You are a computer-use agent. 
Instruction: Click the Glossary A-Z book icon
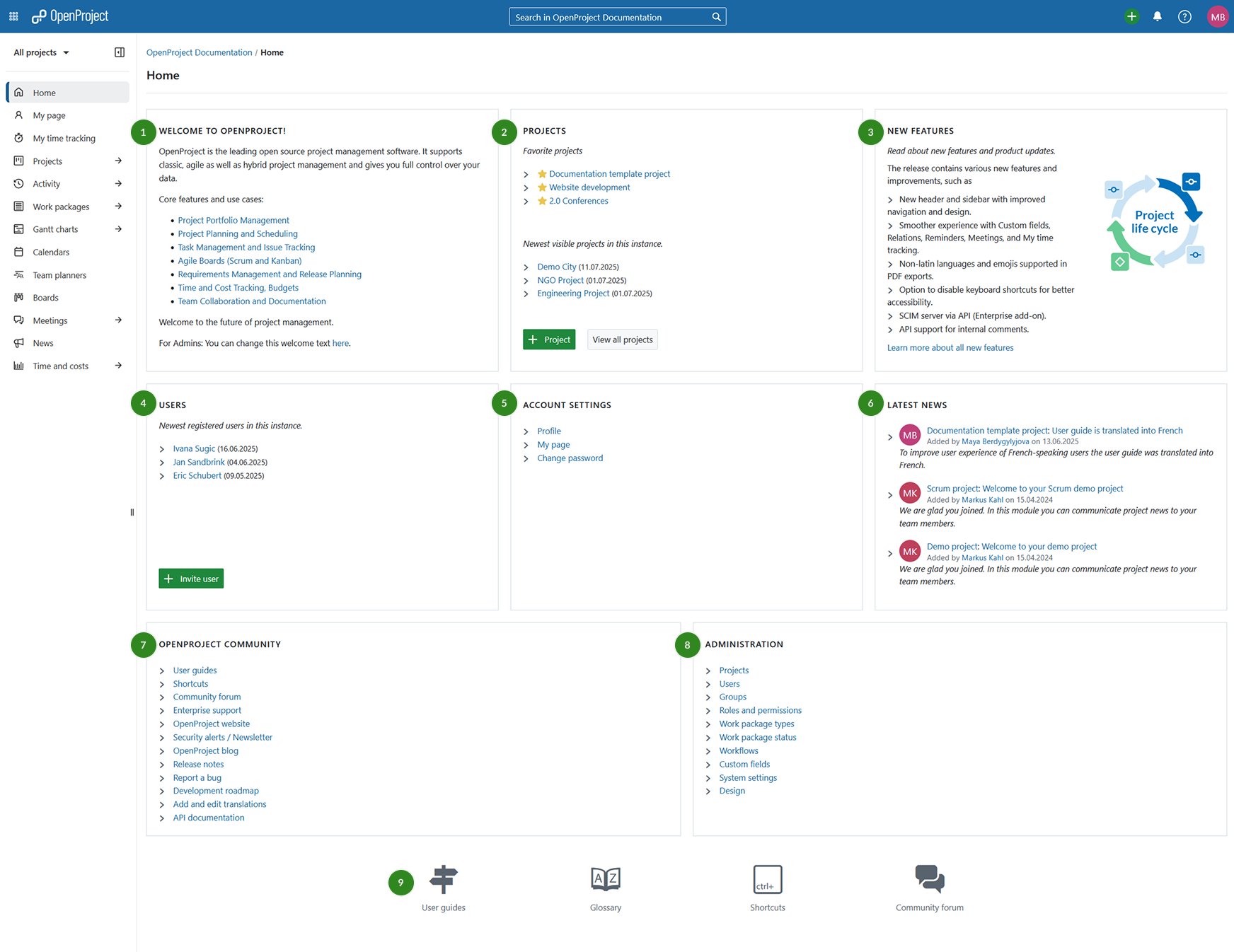pos(606,879)
